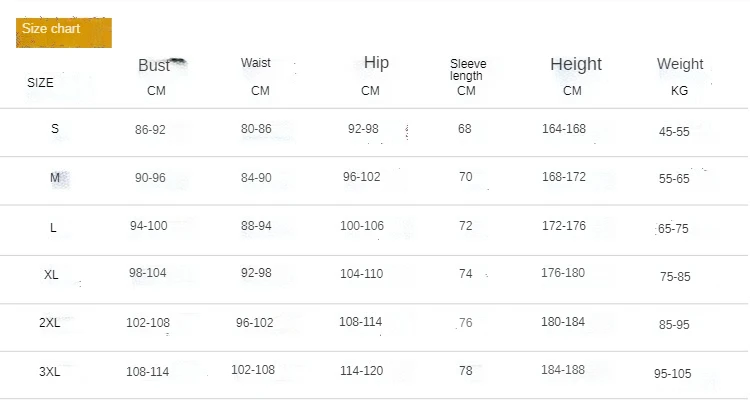
Task: Select the 3XL size row label
Action: [x=50, y=372]
